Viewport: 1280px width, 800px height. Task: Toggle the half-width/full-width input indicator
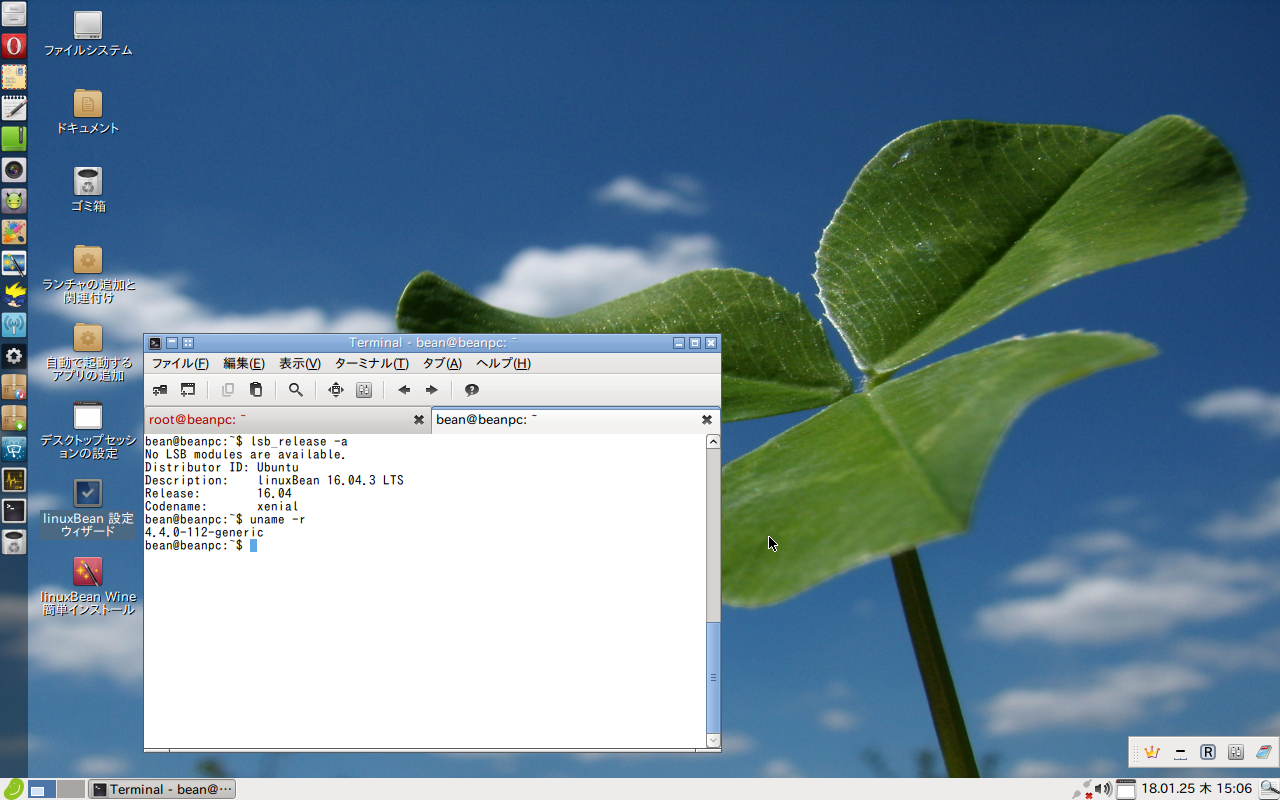[1180, 753]
